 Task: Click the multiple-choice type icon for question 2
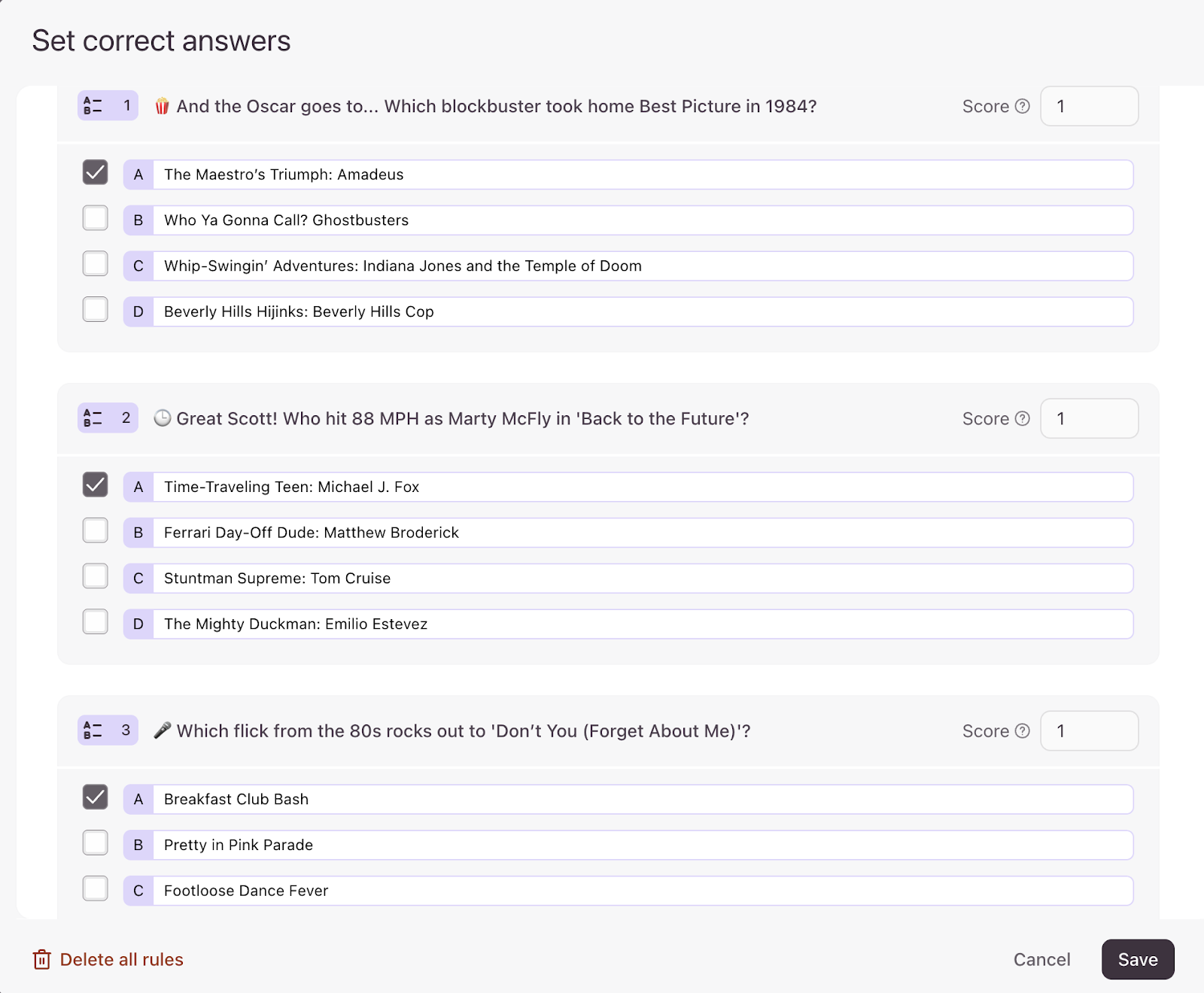pyautogui.click(x=93, y=418)
